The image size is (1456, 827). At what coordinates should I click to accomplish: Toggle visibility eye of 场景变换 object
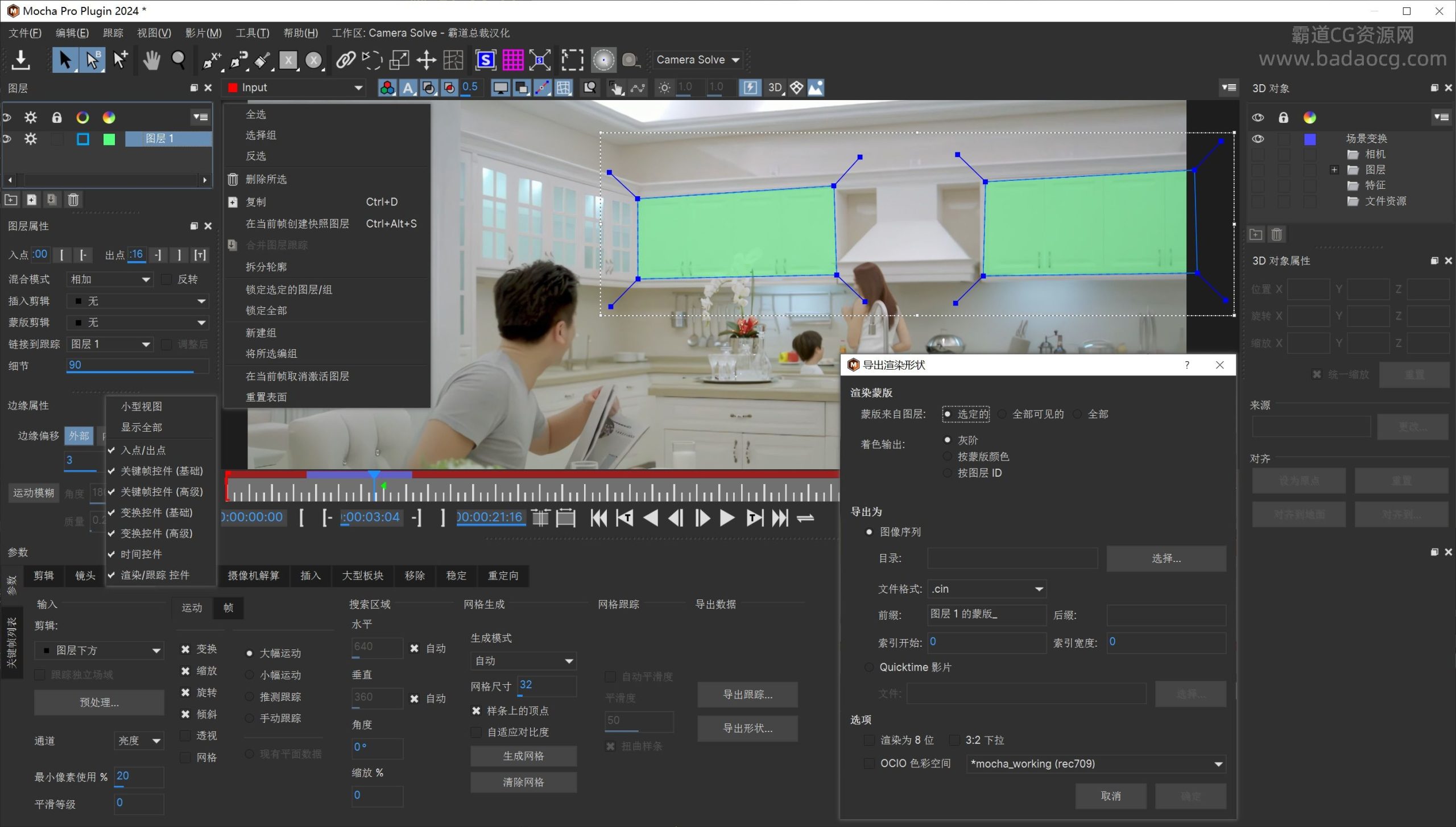click(1258, 139)
